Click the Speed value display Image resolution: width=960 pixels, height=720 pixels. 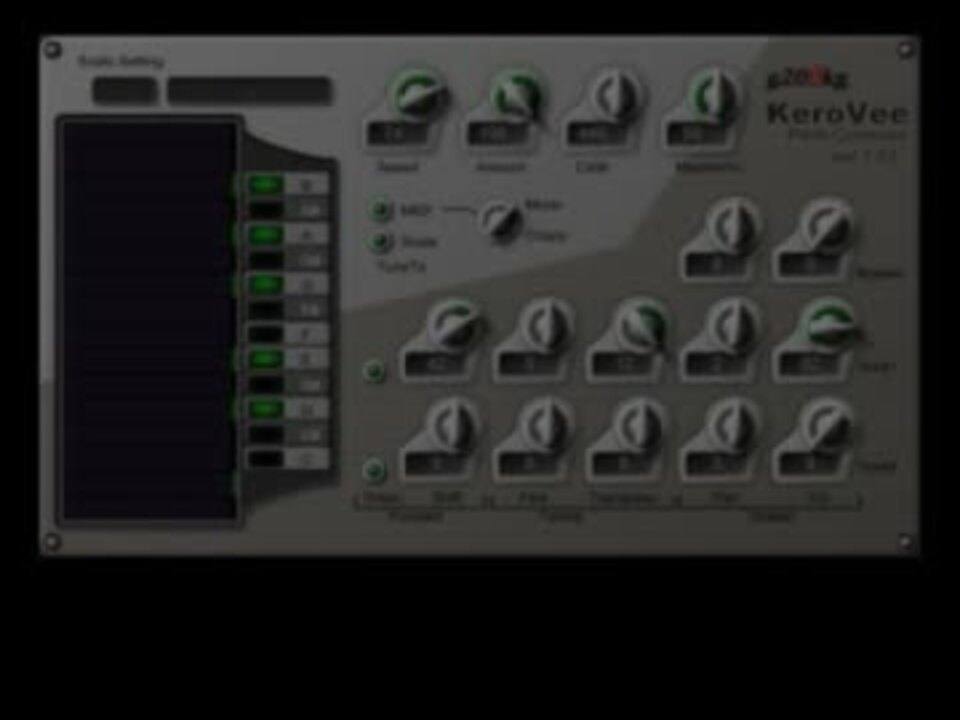tap(397, 135)
